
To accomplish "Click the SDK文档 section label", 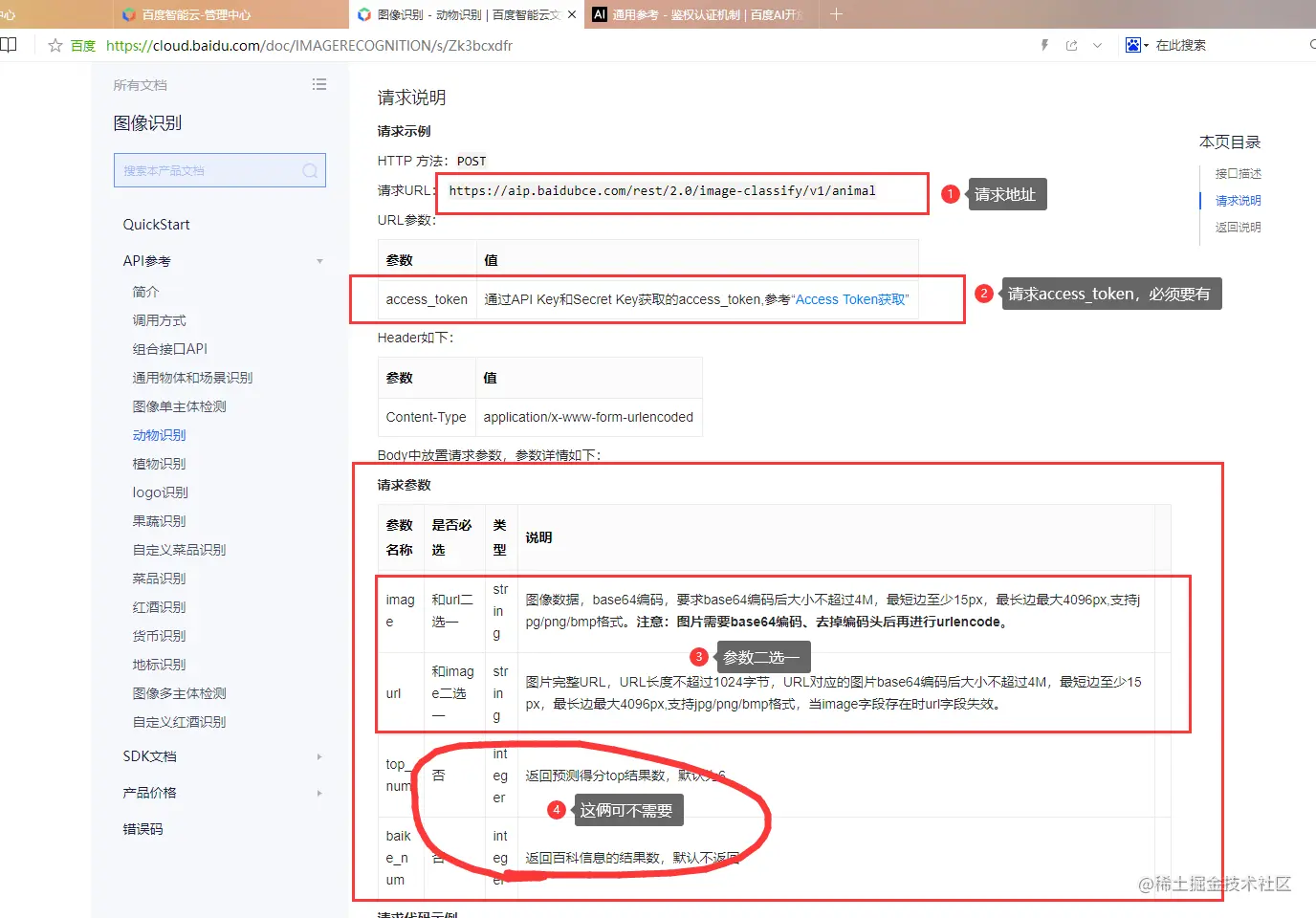I will 149,756.
